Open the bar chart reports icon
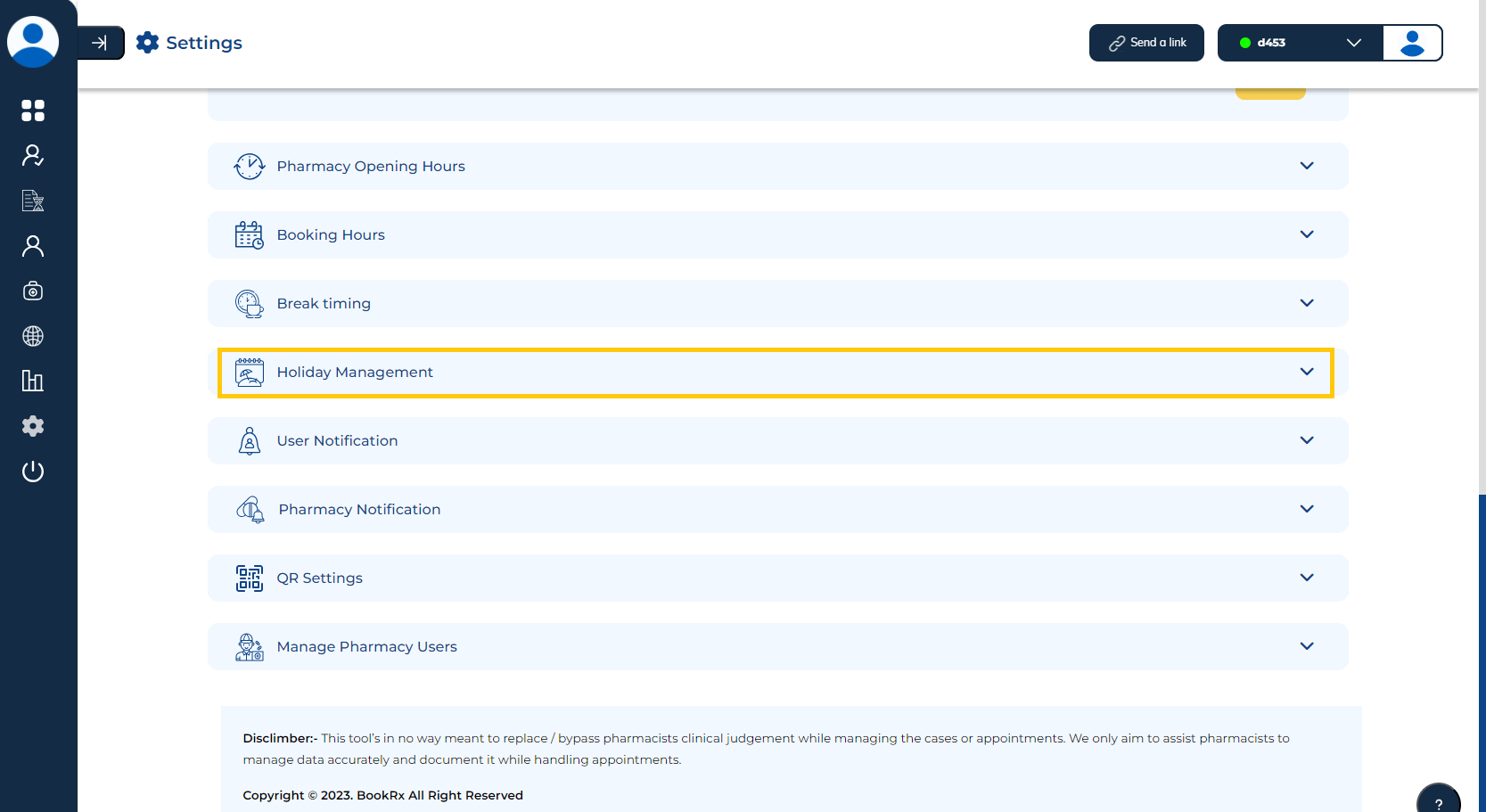1486x812 pixels. point(33,381)
